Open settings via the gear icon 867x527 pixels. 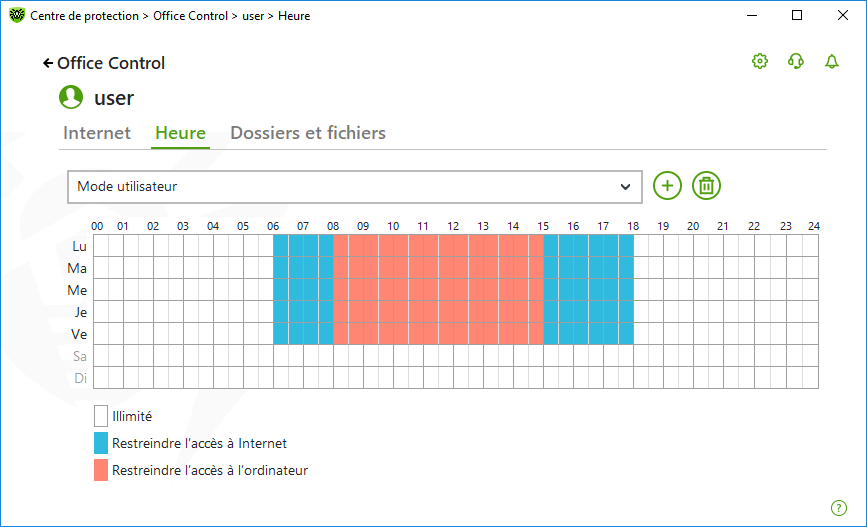click(x=760, y=62)
